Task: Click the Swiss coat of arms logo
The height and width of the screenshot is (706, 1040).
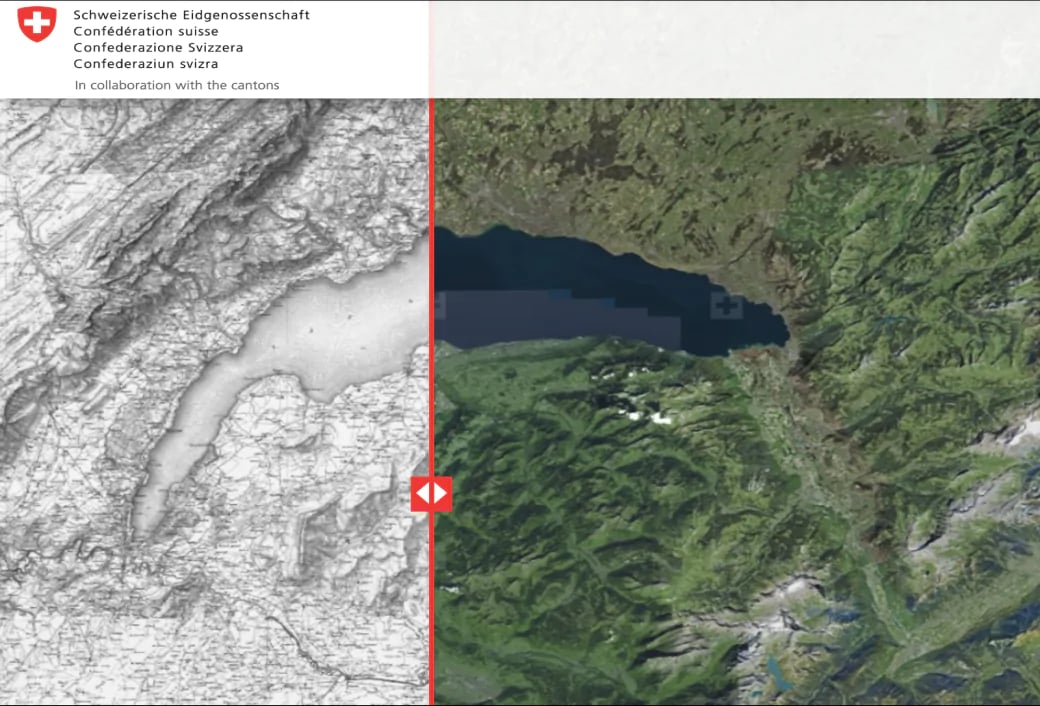Action: 36,24
